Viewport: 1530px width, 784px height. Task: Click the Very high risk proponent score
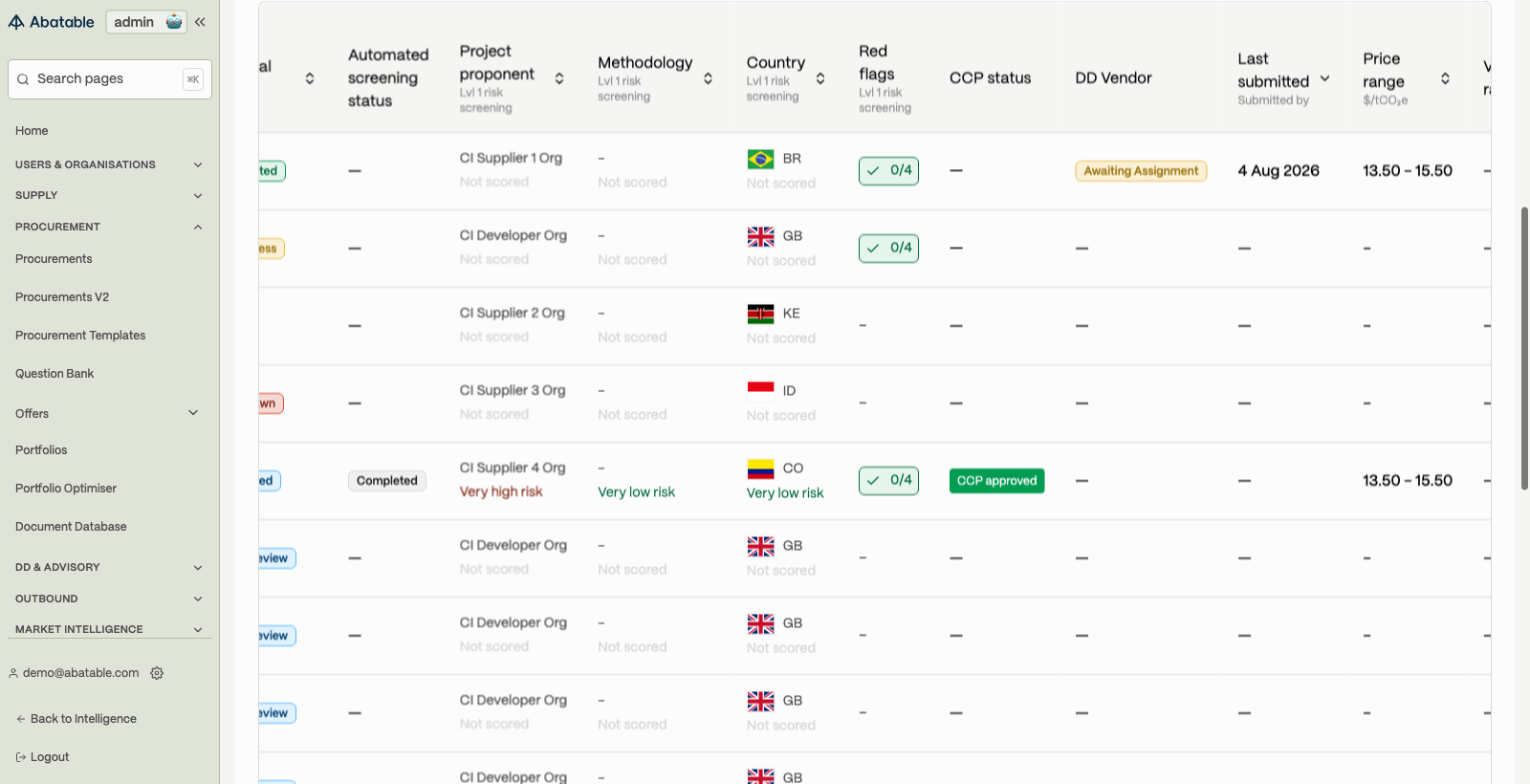pos(501,492)
